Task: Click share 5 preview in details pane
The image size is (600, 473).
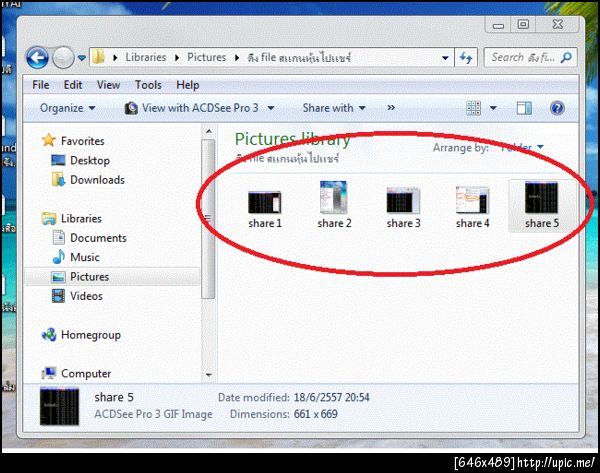Action: (59, 407)
